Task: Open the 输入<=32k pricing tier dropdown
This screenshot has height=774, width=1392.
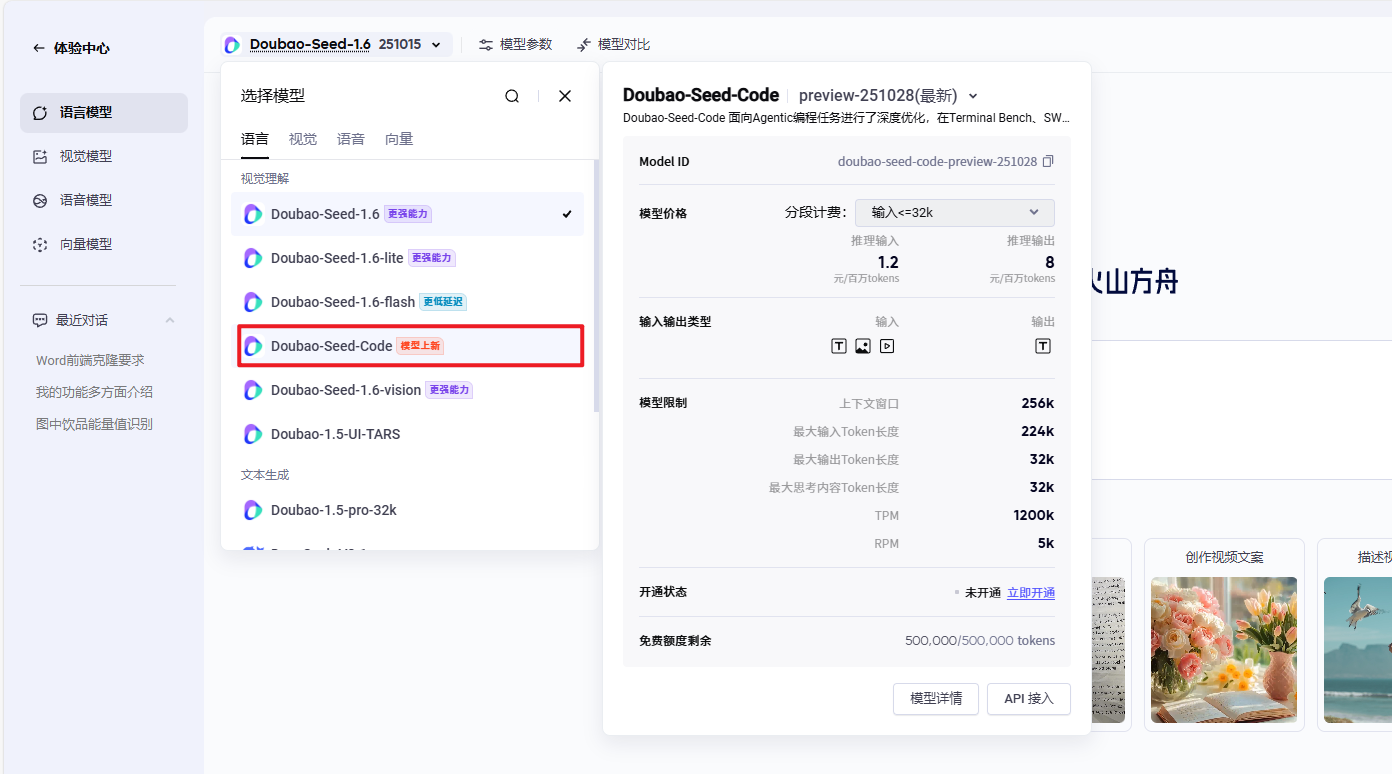Action: click(954, 212)
